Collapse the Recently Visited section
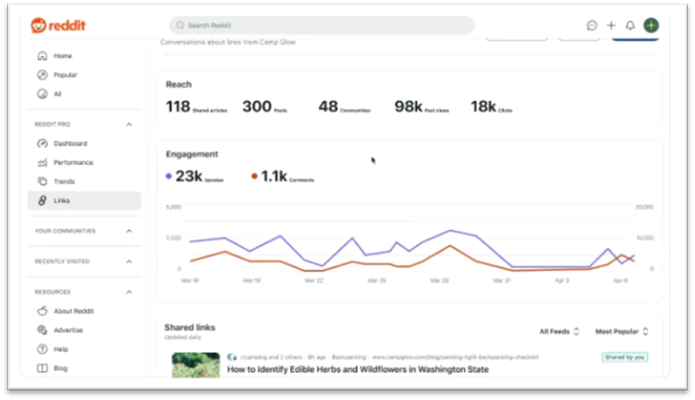 click(x=129, y=261)
